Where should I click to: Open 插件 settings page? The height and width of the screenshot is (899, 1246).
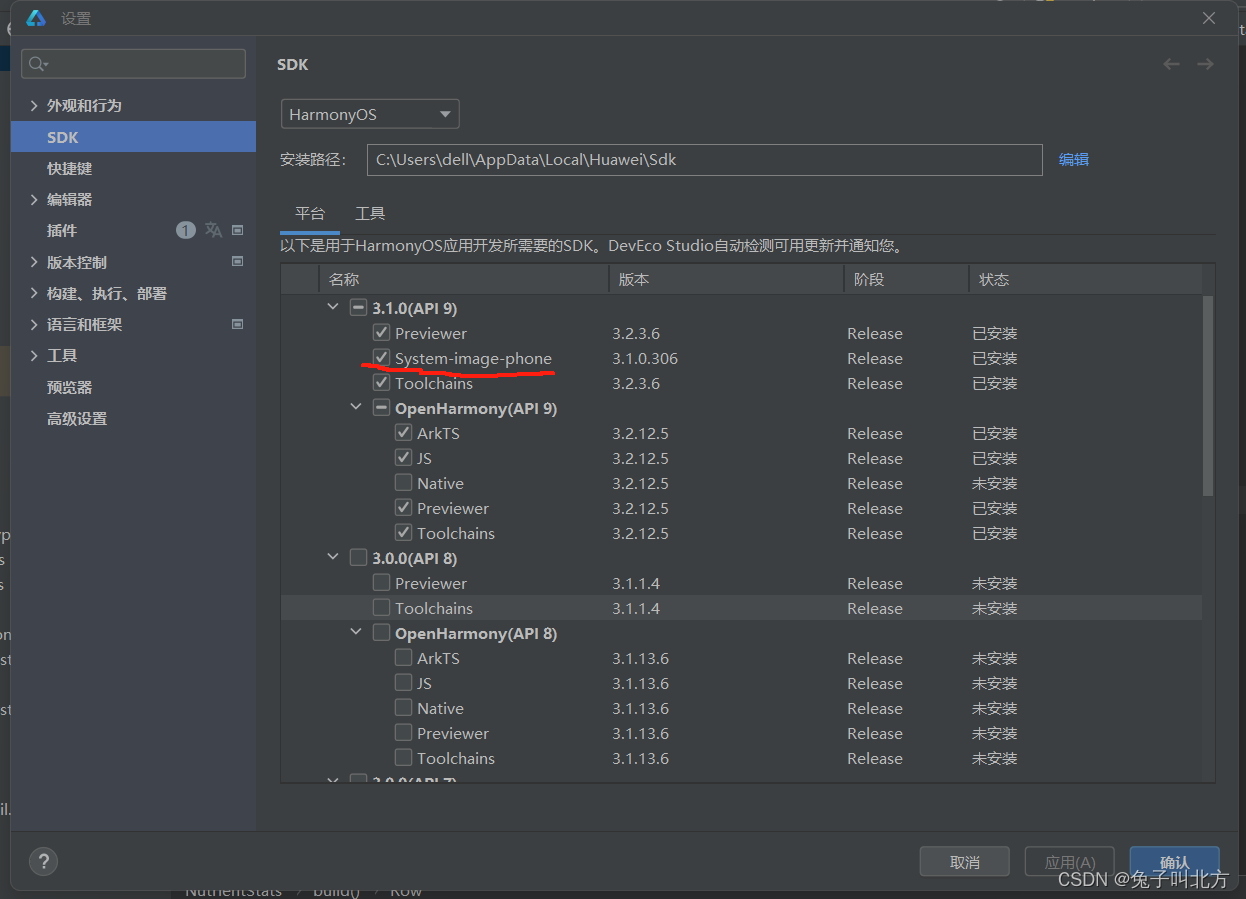tap(62, 230)
